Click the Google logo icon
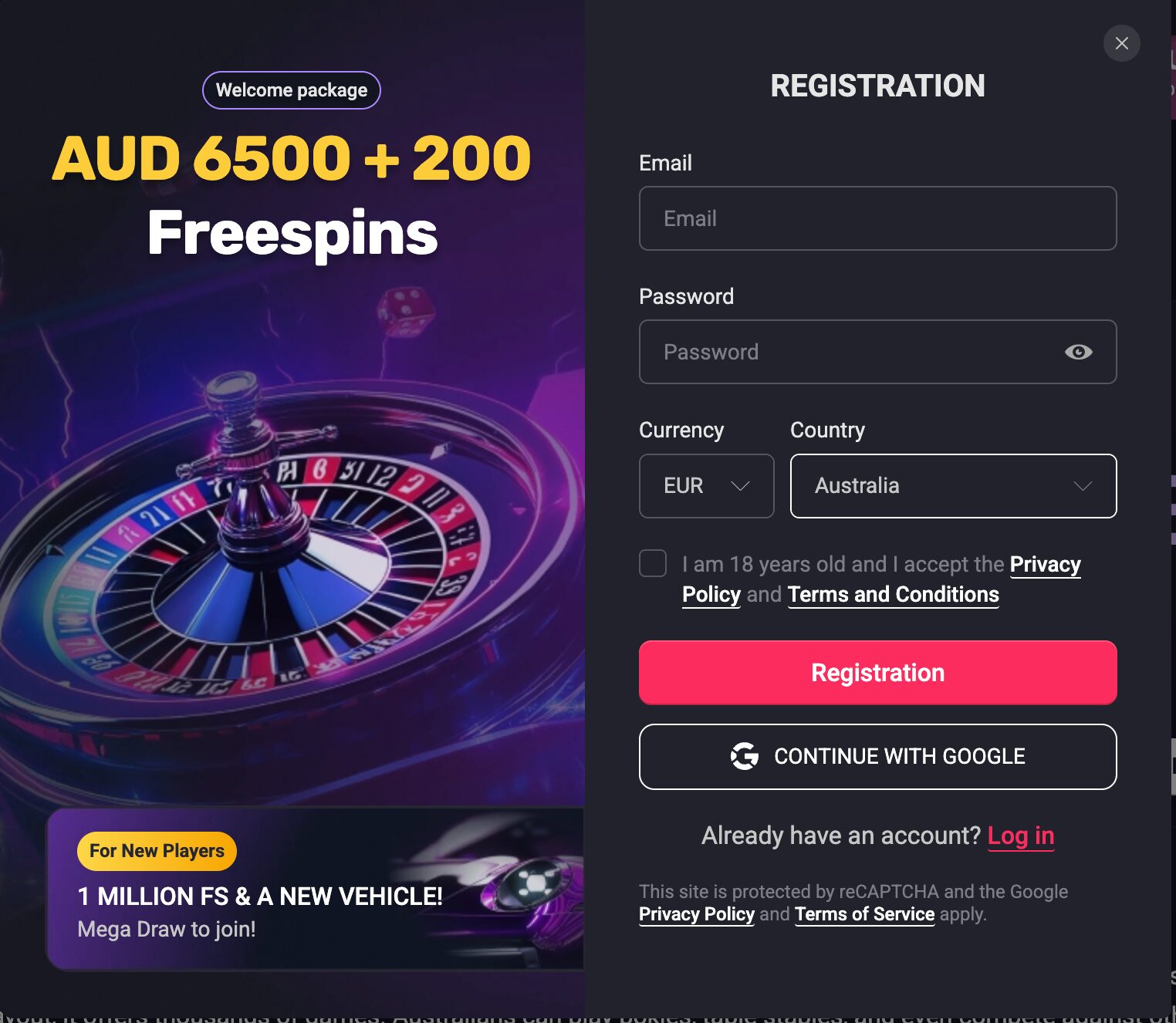 (x=745, y=757)
